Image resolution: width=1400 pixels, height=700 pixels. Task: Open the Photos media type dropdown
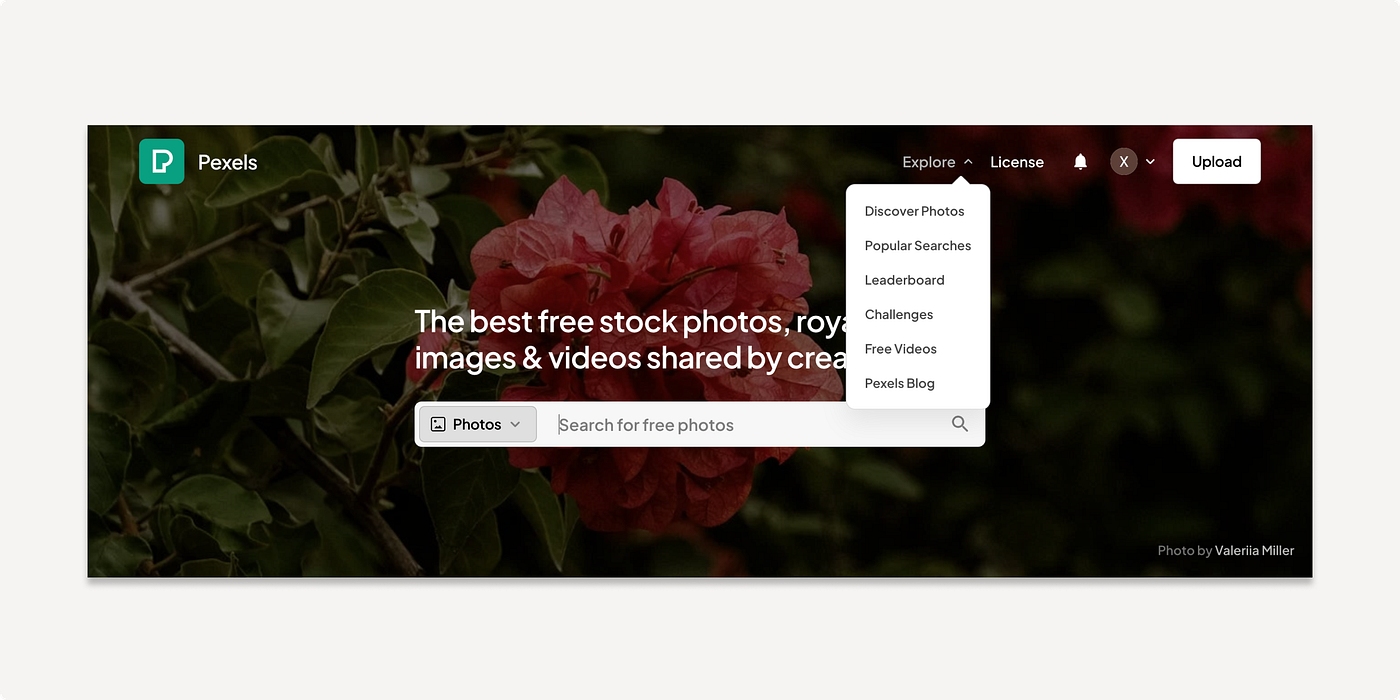[x=477, y=424]
